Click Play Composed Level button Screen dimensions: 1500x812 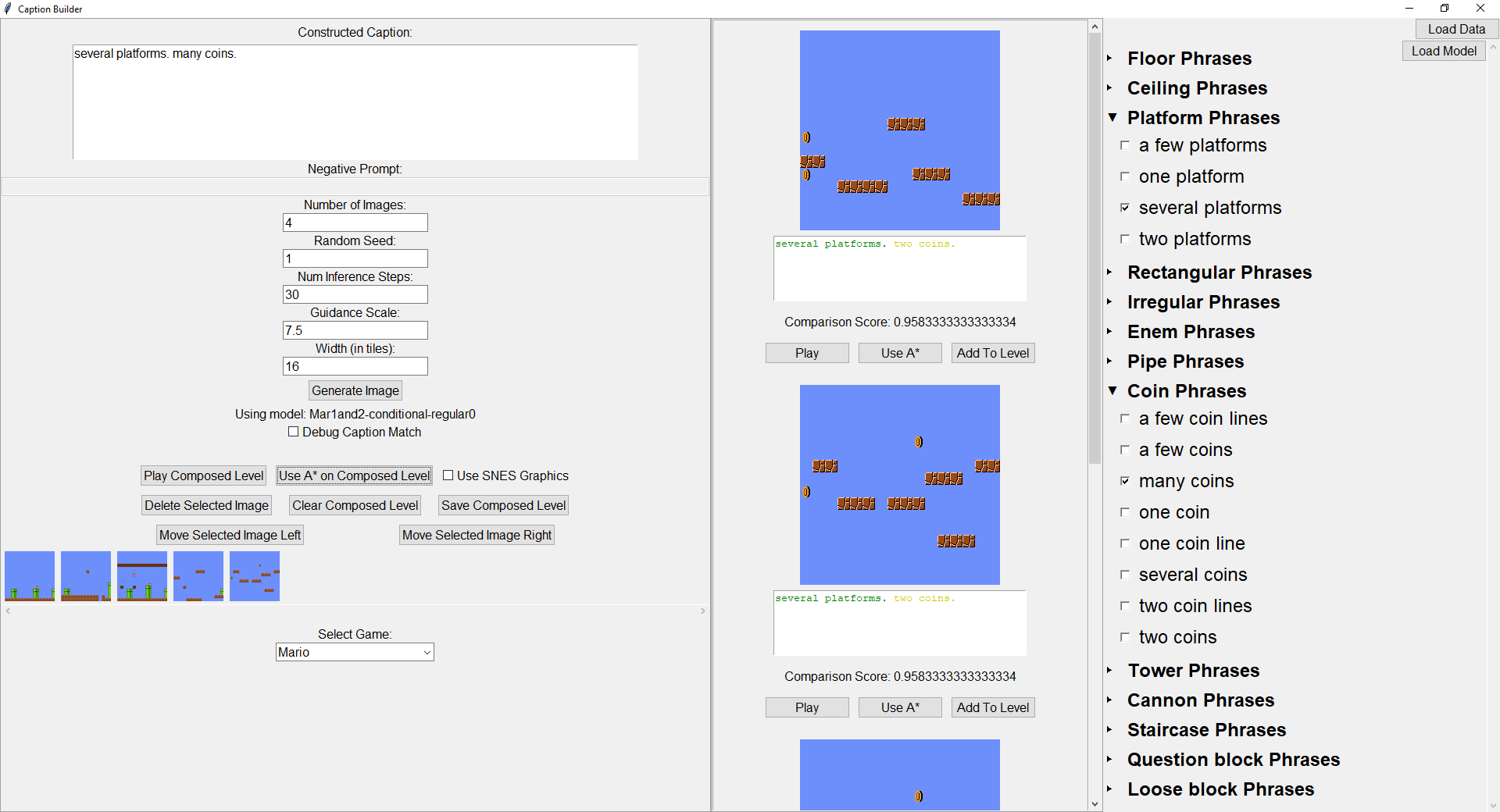[x=203, y=475]
